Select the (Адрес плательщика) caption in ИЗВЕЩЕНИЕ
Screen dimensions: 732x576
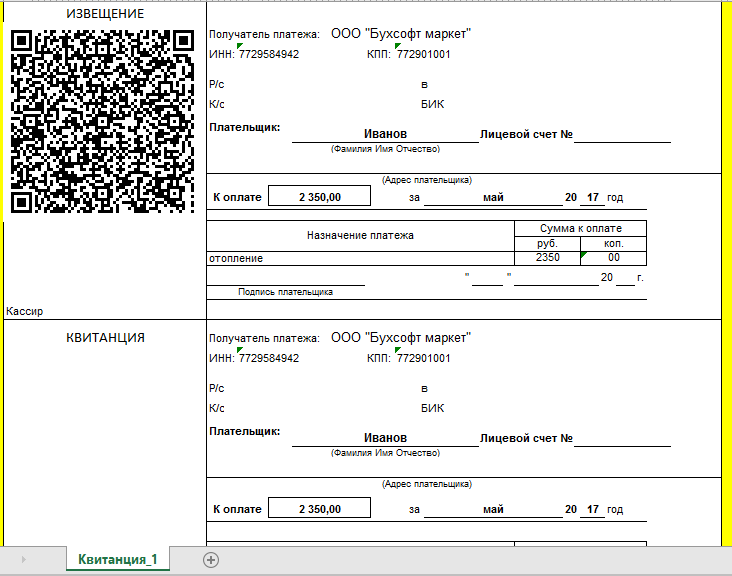click(427, 180)
